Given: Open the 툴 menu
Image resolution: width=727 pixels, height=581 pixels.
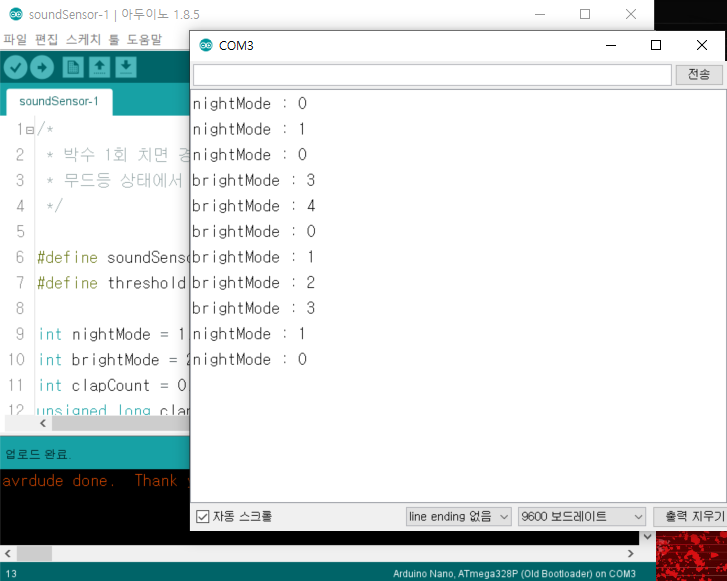Looking at the screenshot, I should pos(114,40).
